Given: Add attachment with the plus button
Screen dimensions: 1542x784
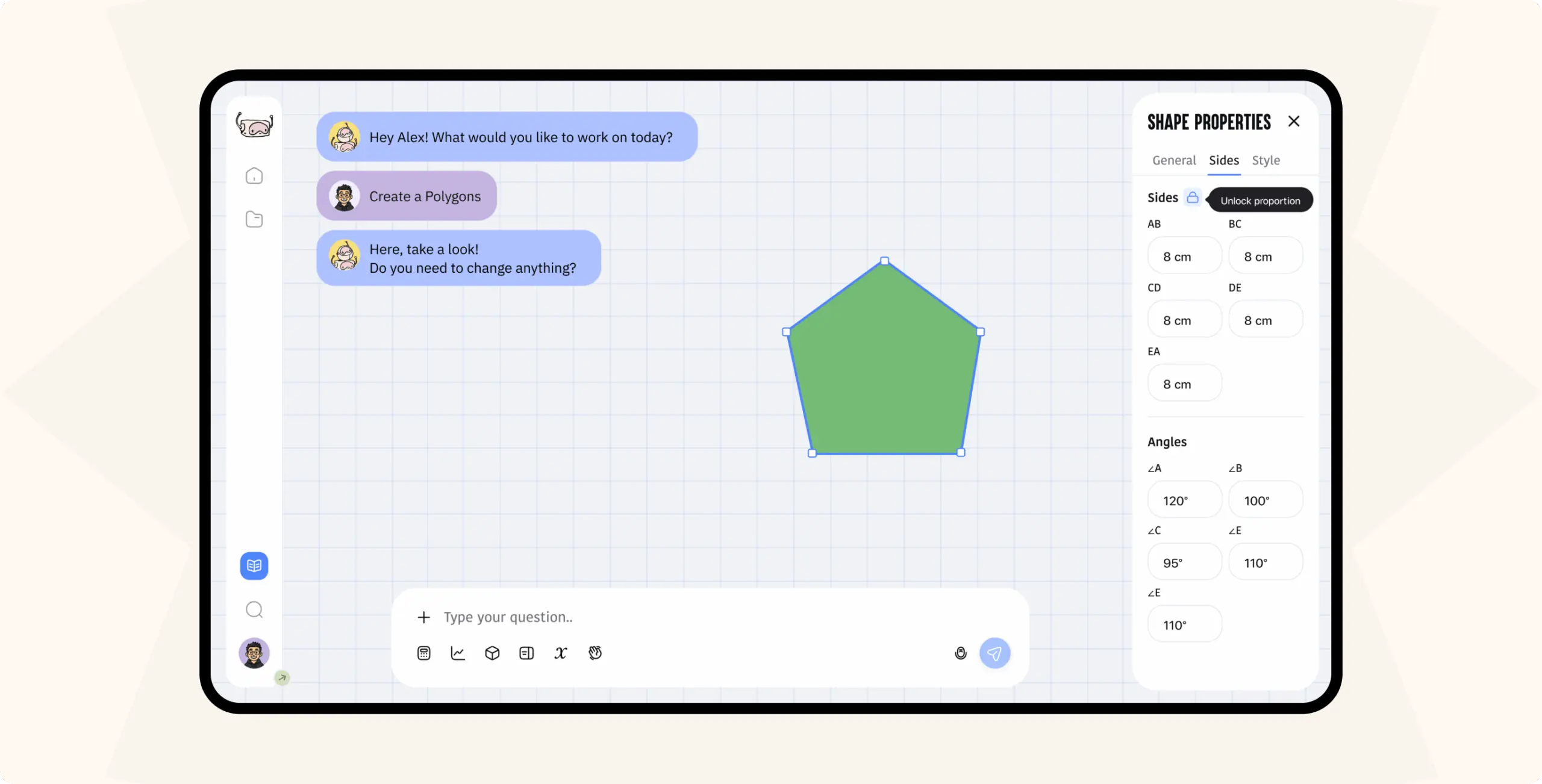Looking at the screenshot, I should pos(423,617).
